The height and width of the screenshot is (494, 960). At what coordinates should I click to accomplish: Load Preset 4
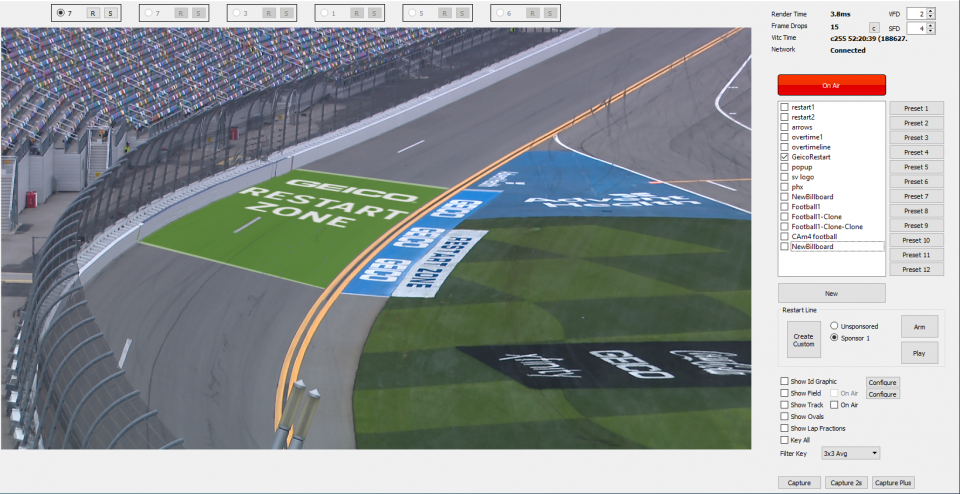click(916, 152)
